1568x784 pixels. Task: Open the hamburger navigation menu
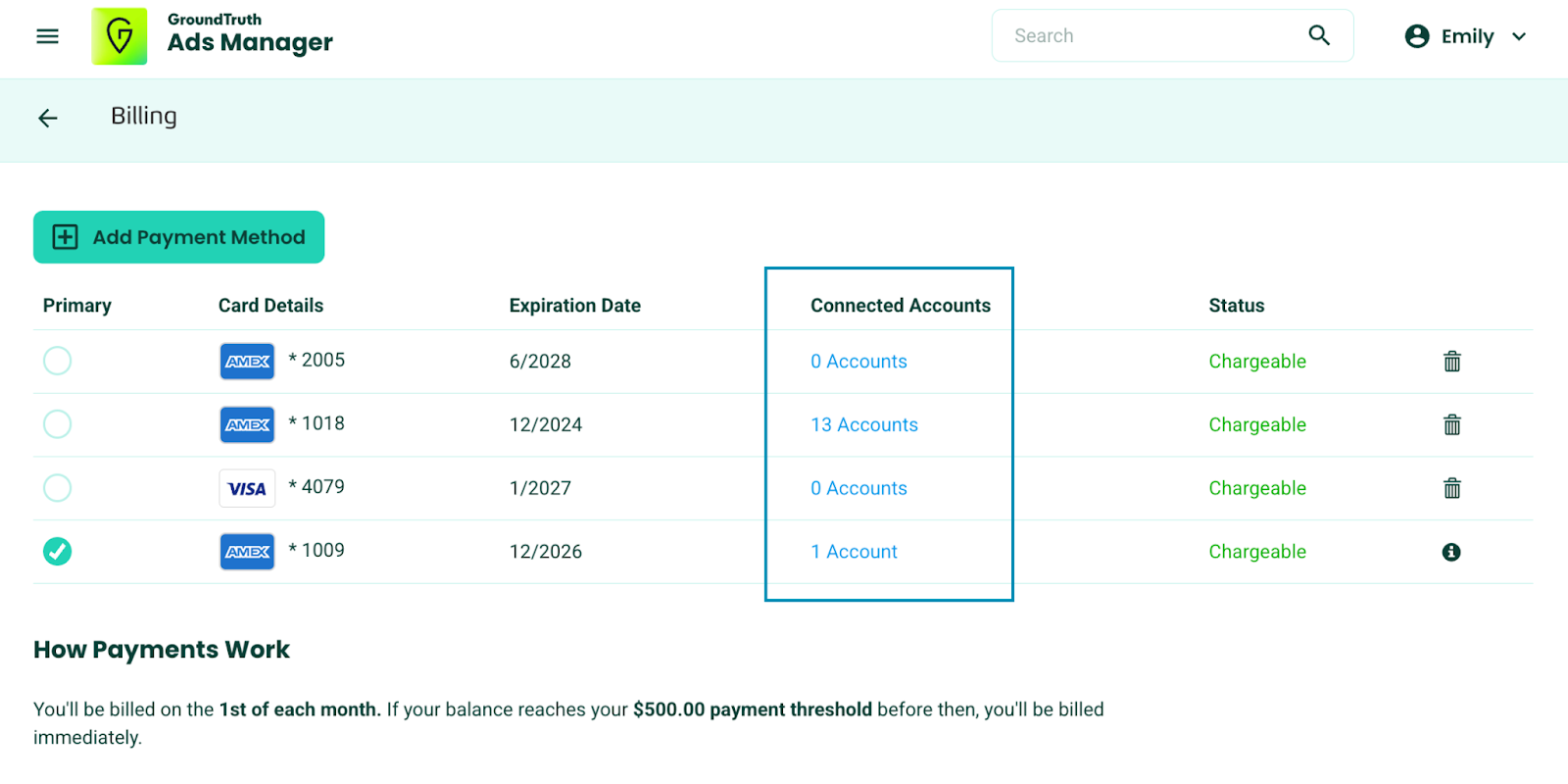[47, 36]
